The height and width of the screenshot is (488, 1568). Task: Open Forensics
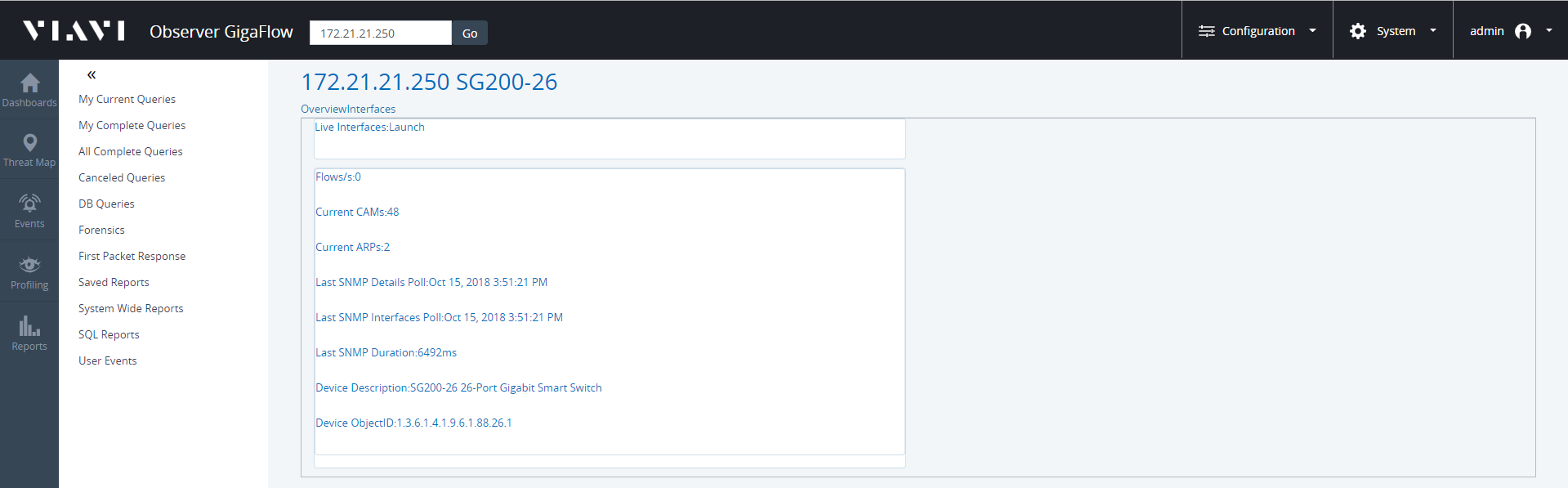click(x=101, y=230)
